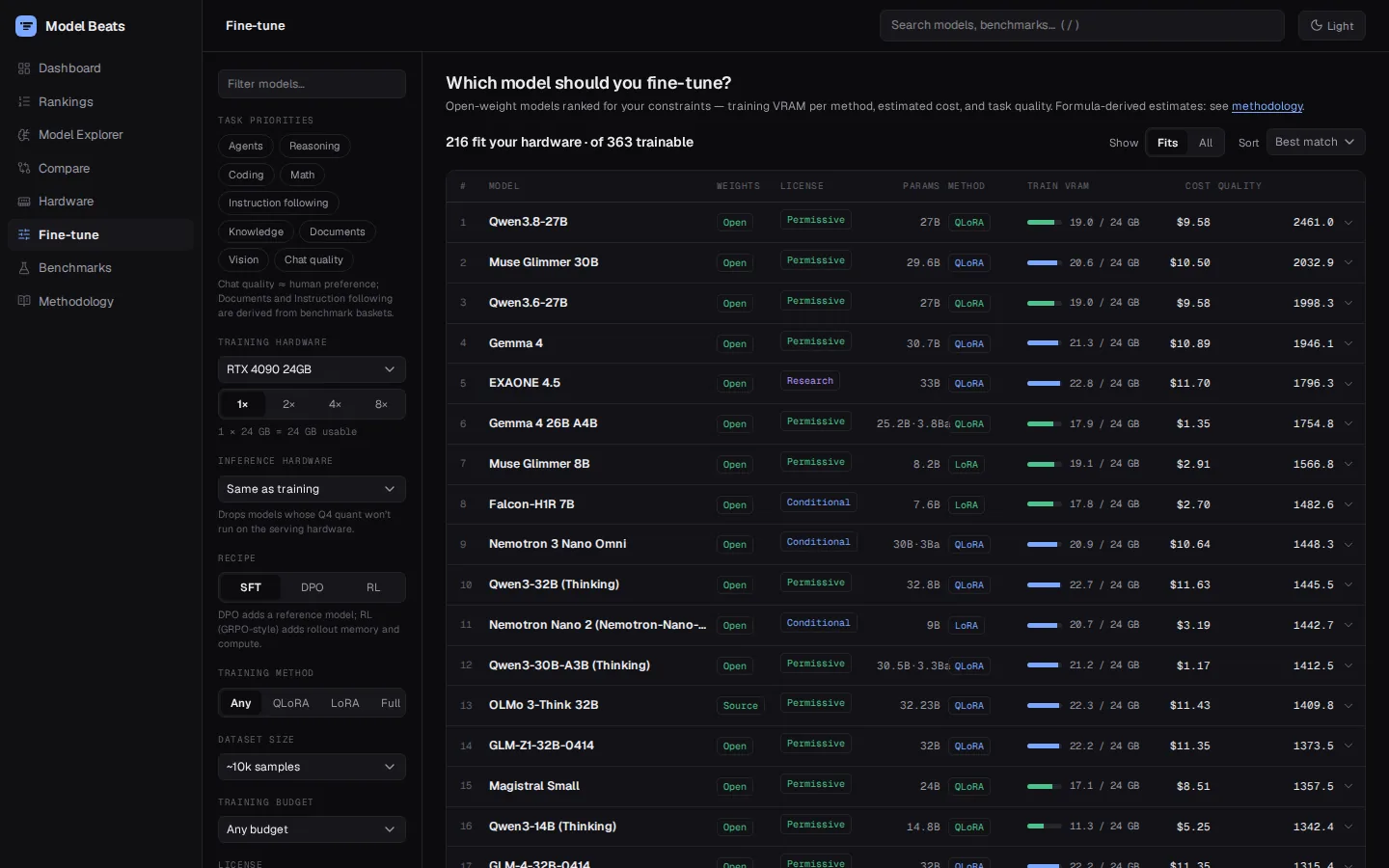This screenshot has height=868, width=1389.
Task: Toggle the Coding task priority chip
Action: pos(246,175)
